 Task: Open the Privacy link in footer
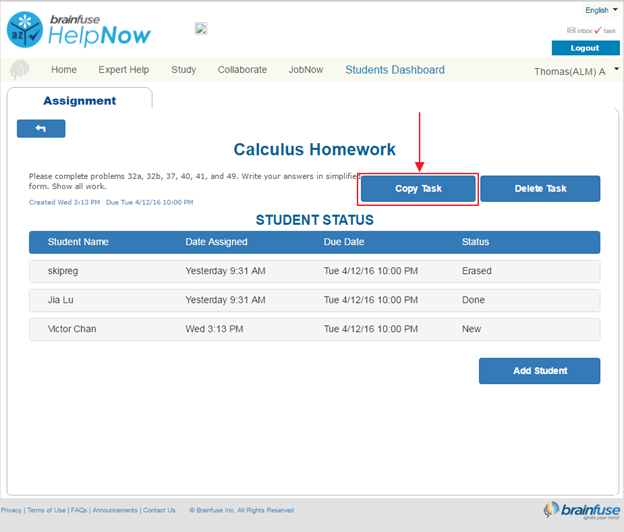[11, 510]
